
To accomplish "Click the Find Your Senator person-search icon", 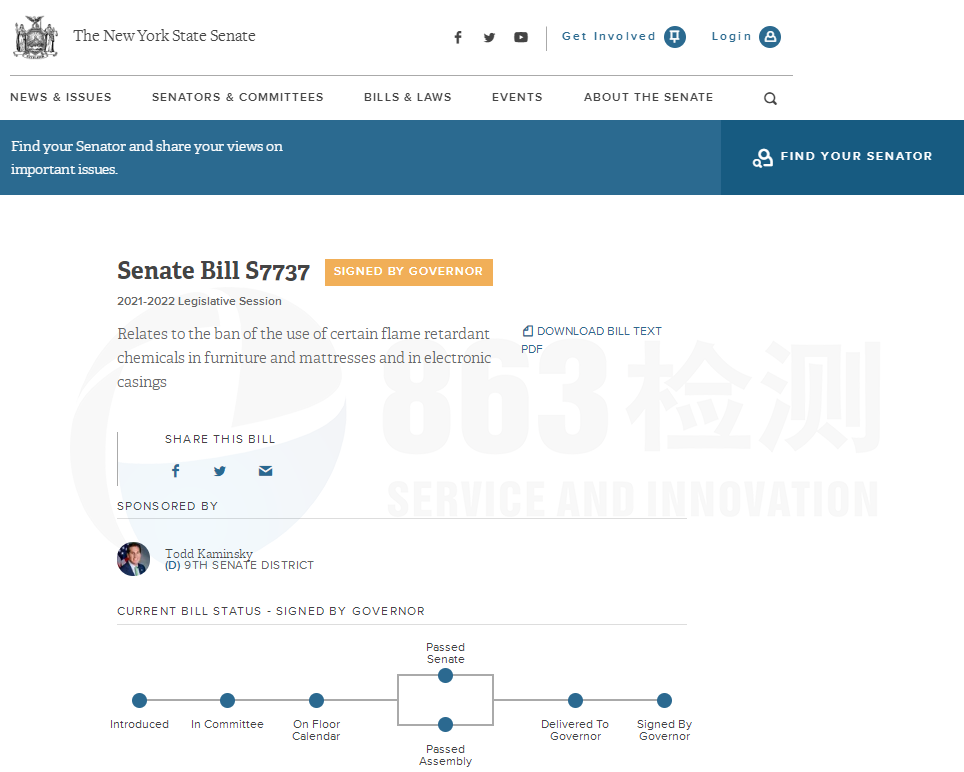I will 762,158.
